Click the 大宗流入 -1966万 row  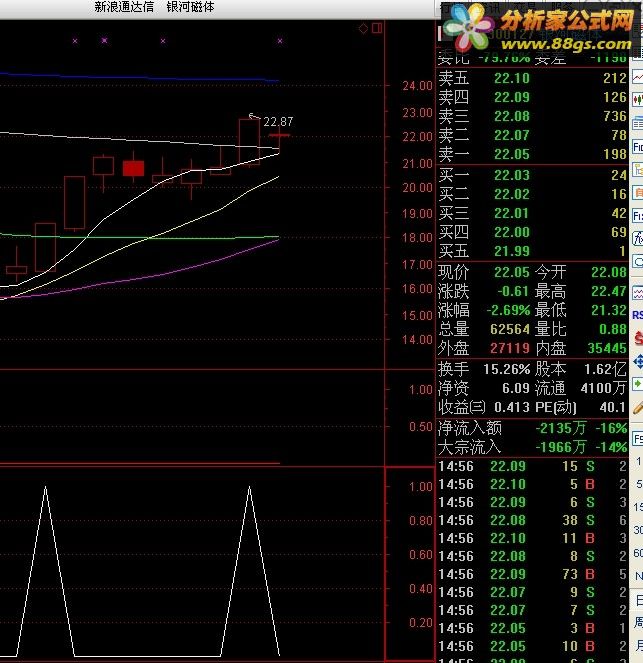point(532,447)
